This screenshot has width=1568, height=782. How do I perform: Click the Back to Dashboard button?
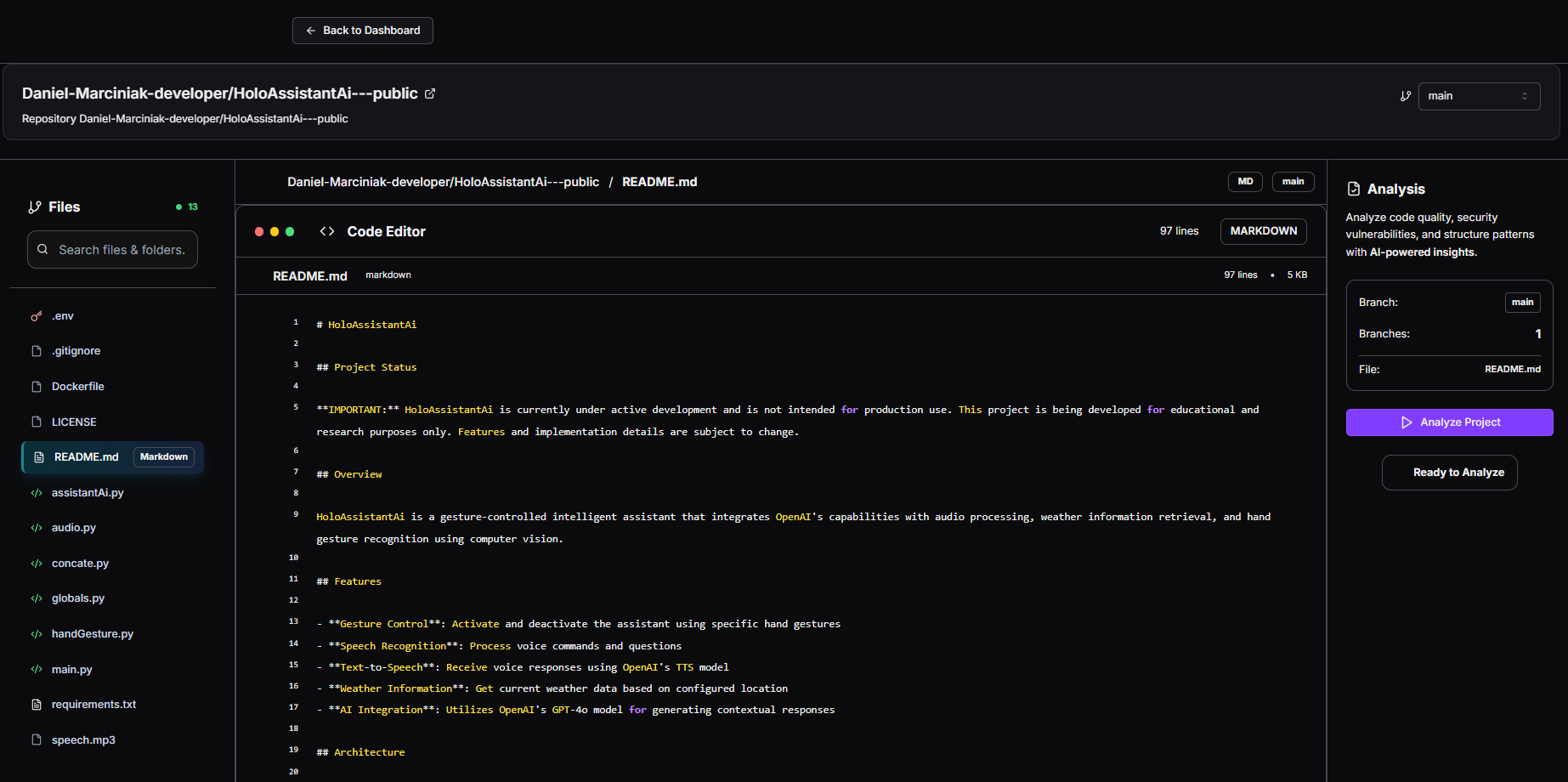click(x=362, y=30)
